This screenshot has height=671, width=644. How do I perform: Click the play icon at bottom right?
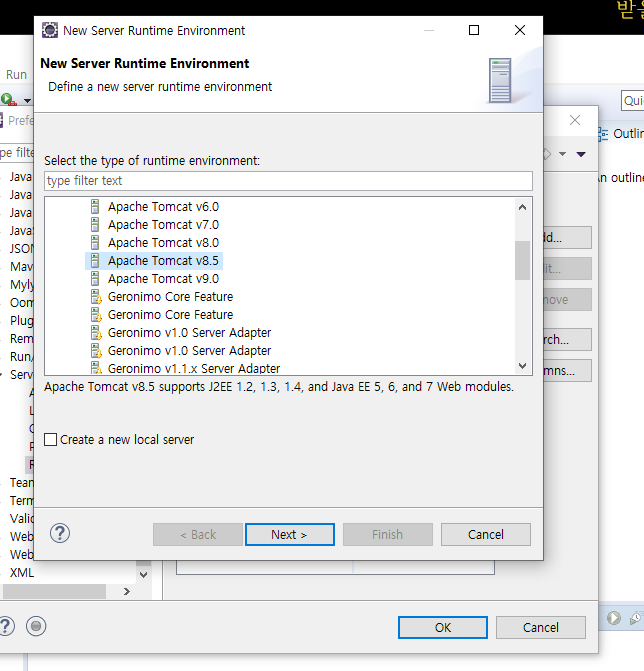coord(614,618)
